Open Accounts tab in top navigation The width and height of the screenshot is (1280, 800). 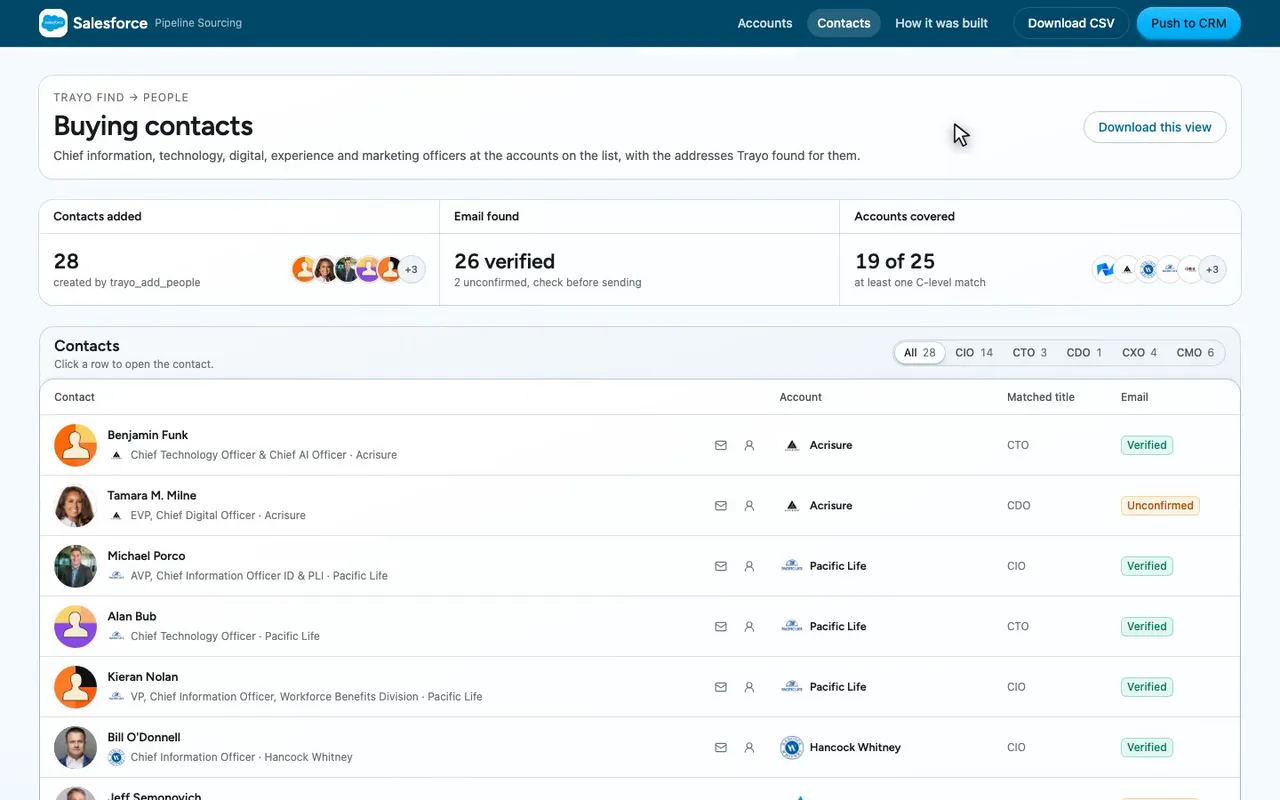(765, 23)
